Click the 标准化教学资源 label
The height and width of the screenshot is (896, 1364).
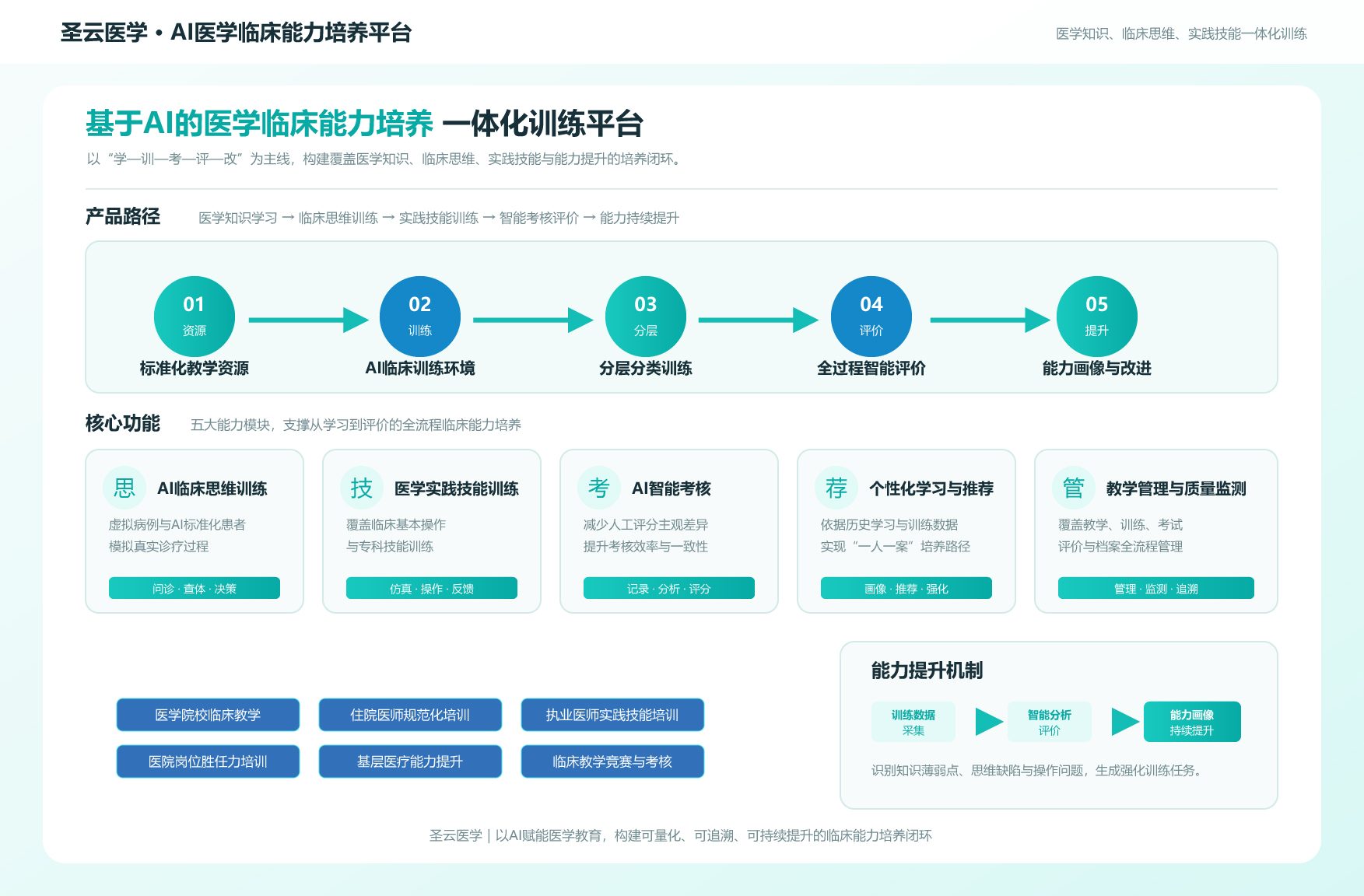(x=195, y=368)
